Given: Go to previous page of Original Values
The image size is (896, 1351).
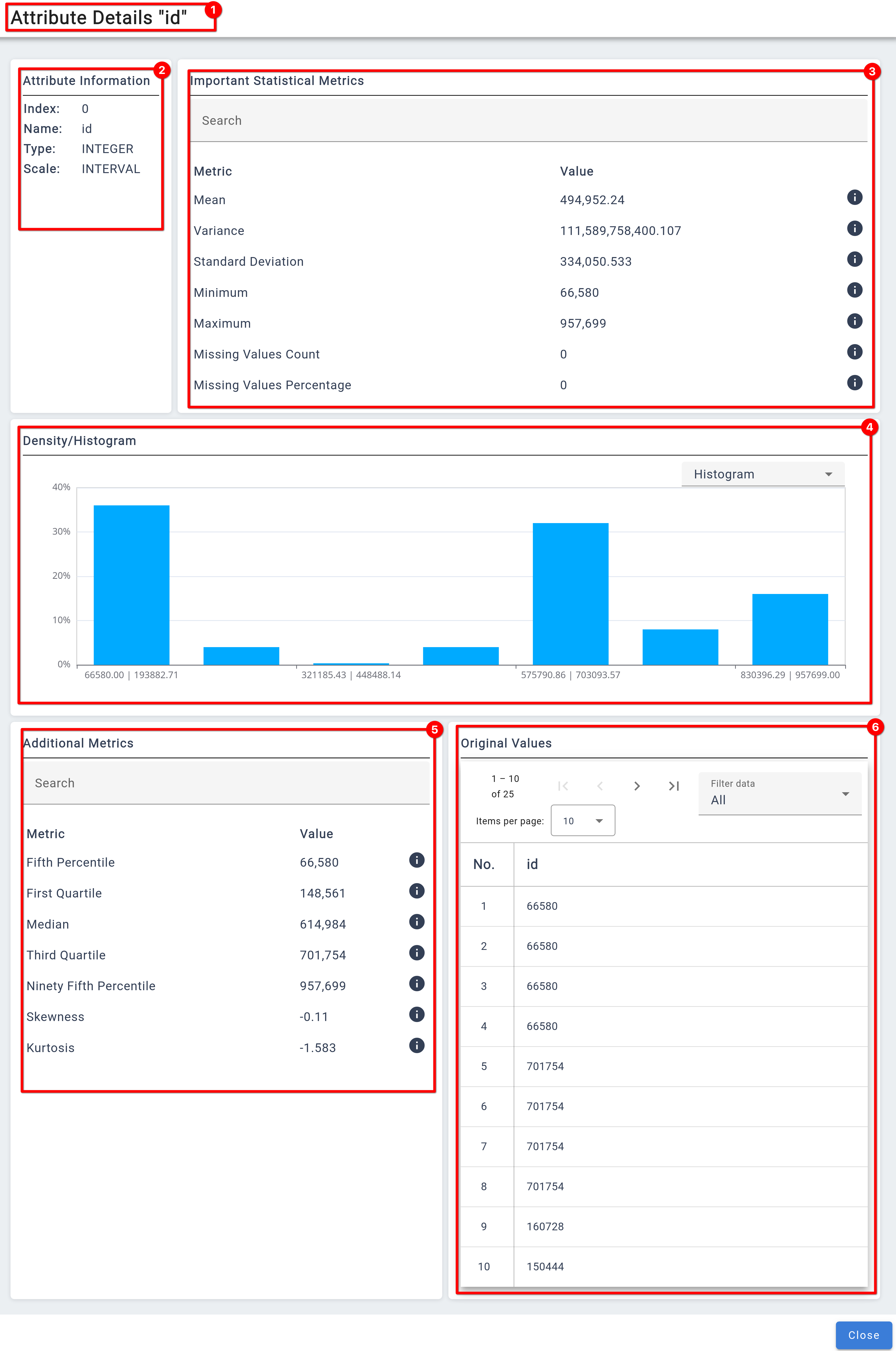Looking at the screenshot, I should [600, 786].
